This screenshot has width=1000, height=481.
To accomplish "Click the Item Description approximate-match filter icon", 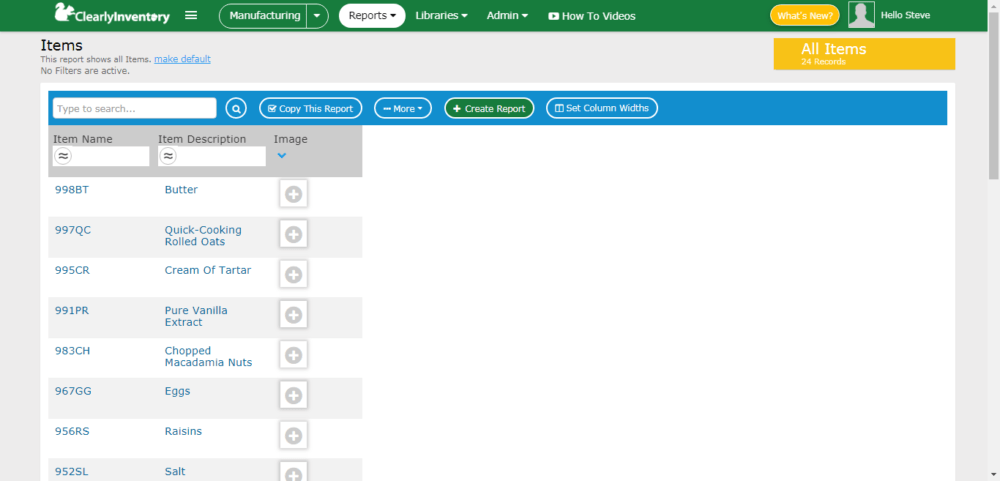I will [x=168, y=156].
